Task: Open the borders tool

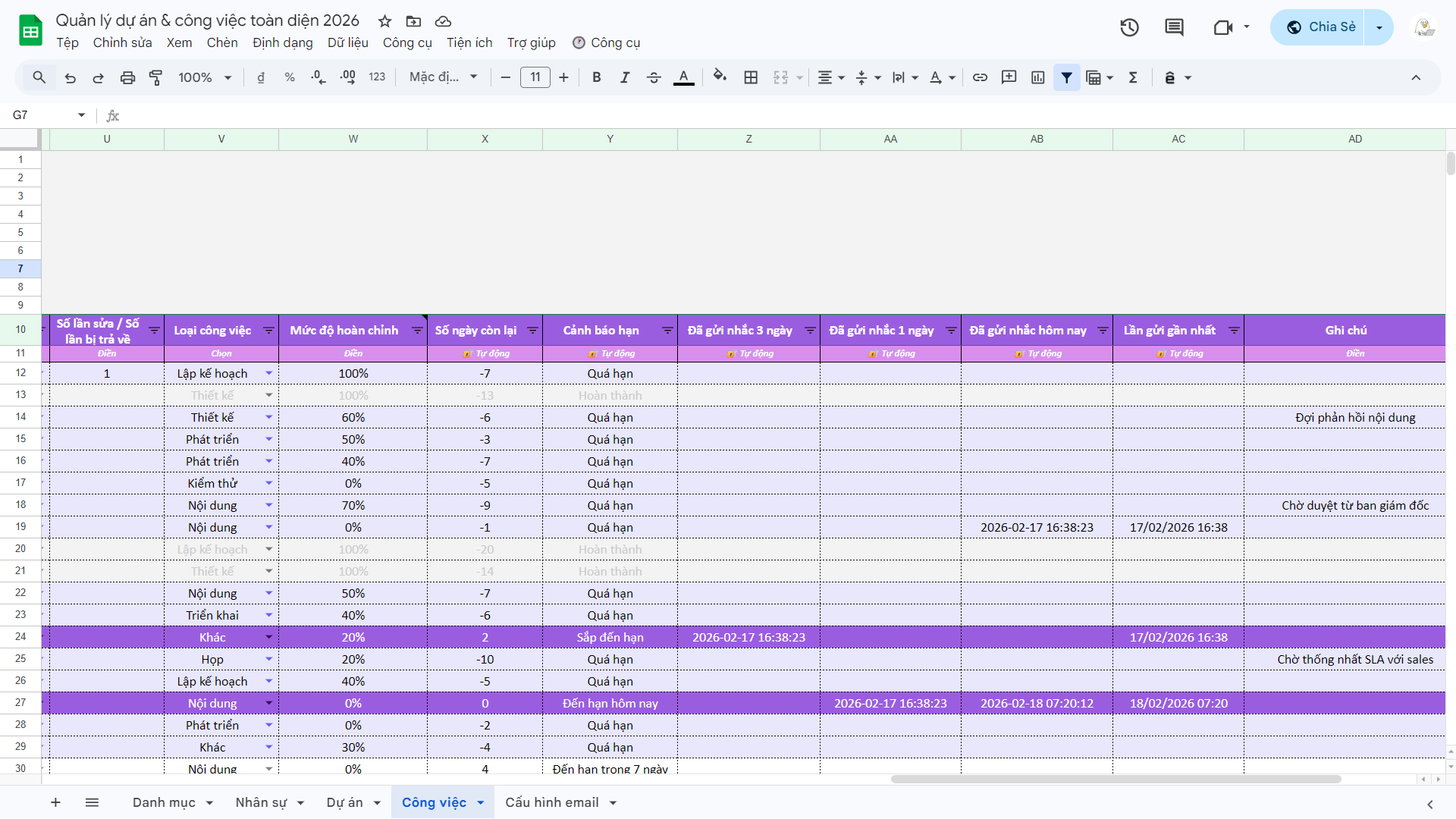Action: [x=751, y=77]
